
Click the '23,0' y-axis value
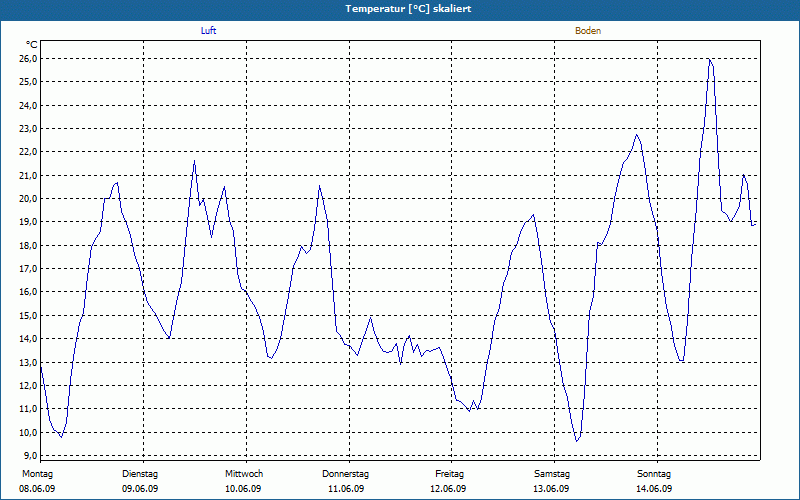tap(28, 129)
